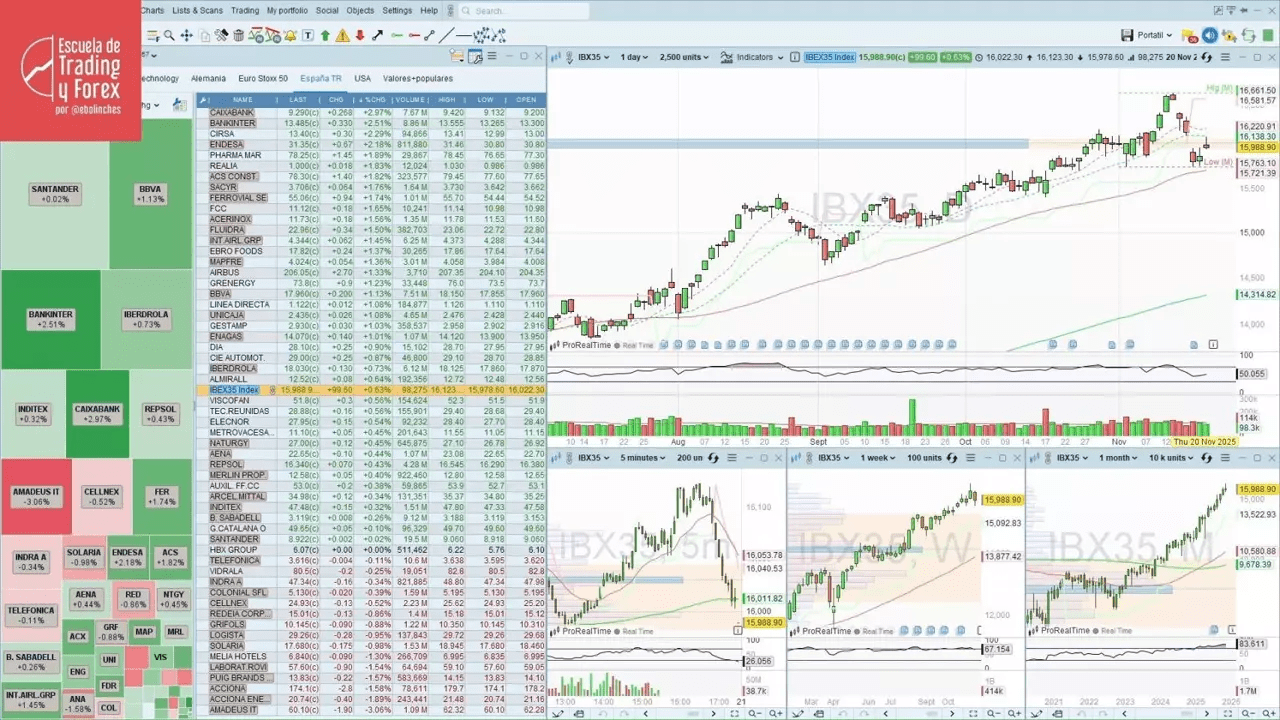Sort list by VOLUME column header
This screenshot has height=720, width=1280.
(408, 100)
